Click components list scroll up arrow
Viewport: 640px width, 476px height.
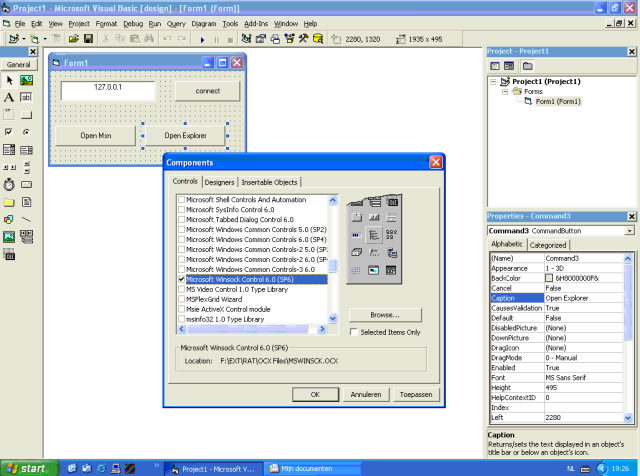pyautogui.click(x=333, y=200)
